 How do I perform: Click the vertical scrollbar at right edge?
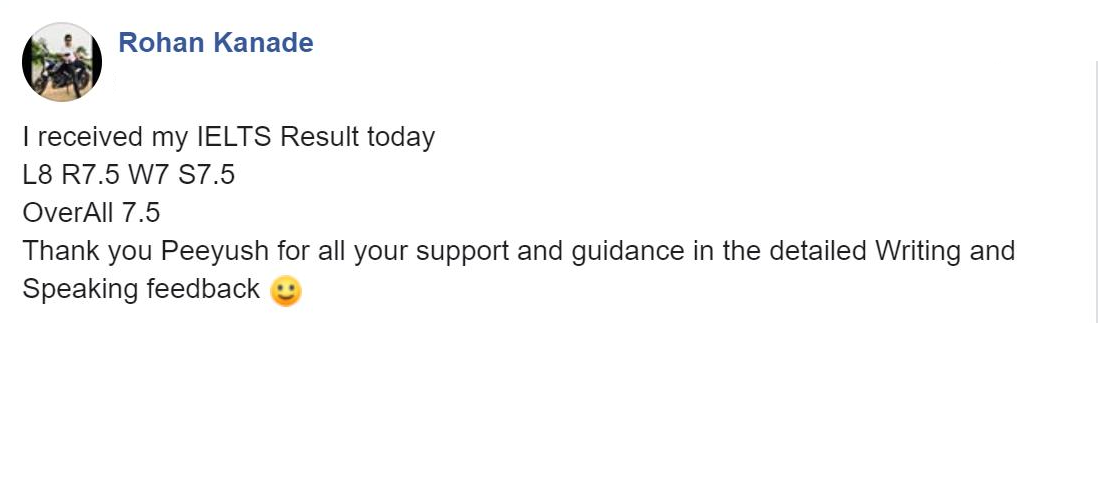pyautogui.click(x=1096, y=190)
